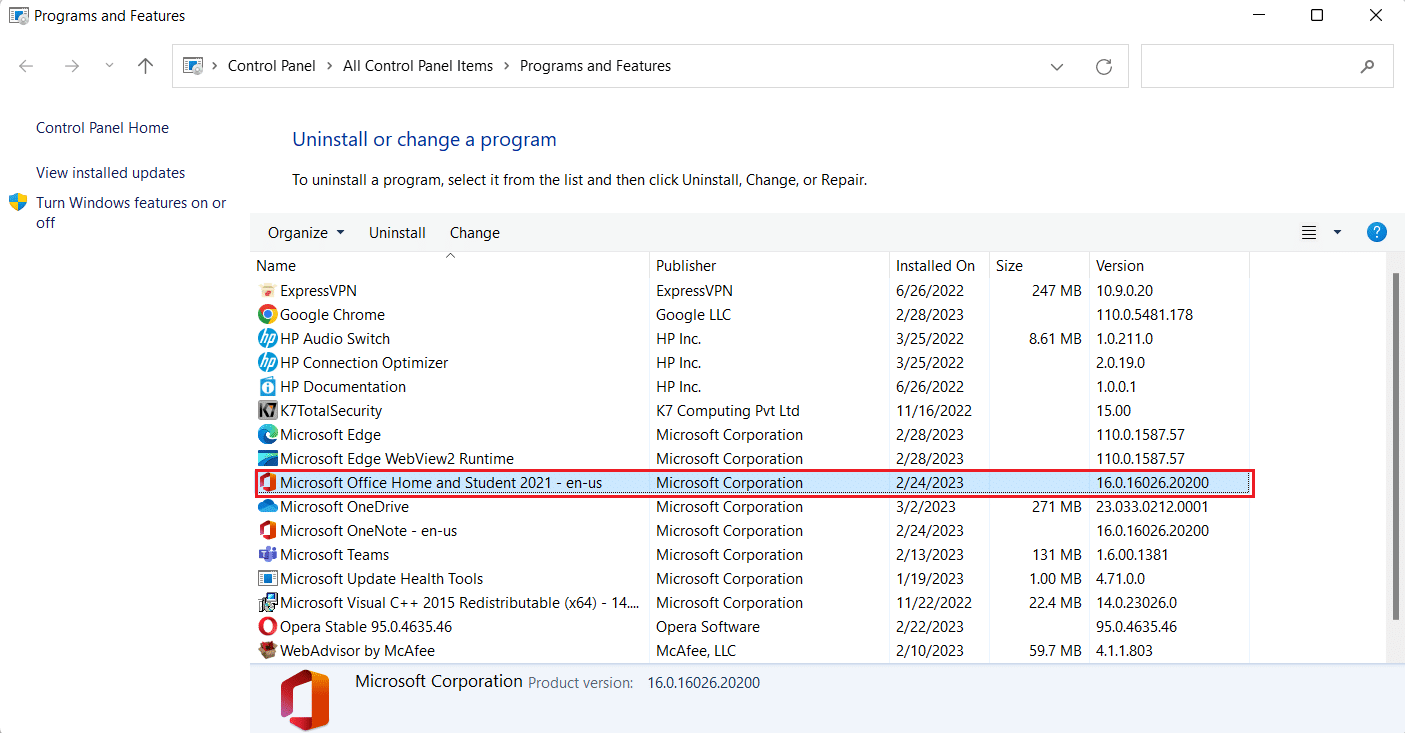Click the HP Audio Switch icon
1405x733 pixels.
click(x=267, y=339)
